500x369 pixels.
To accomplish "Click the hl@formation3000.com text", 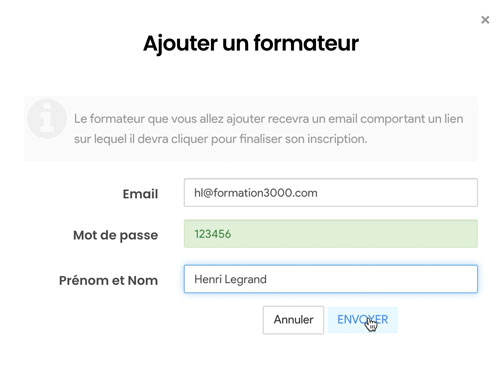I will (256, 193).
